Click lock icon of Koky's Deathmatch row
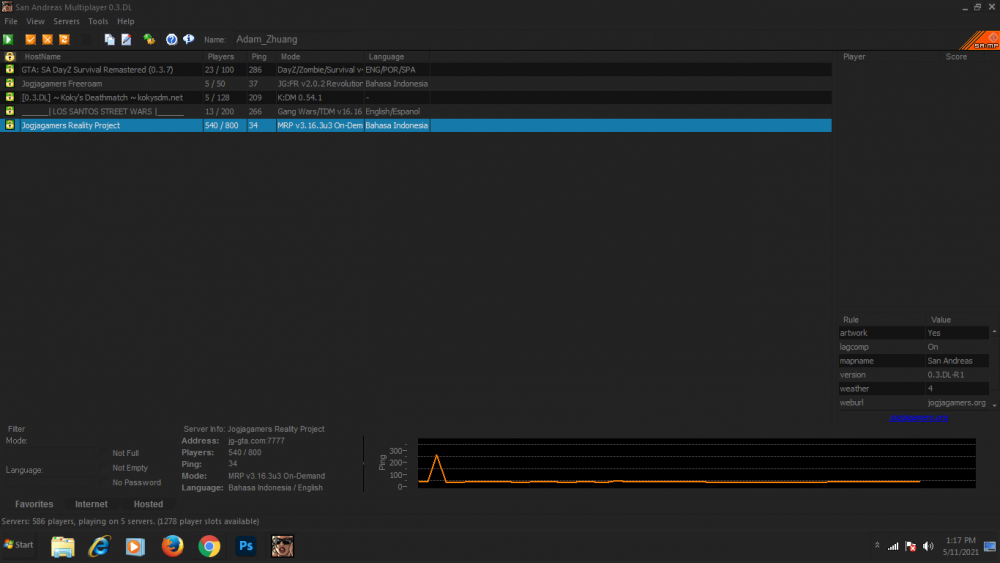Viewport: 1000px width, 563px height. (x=10, y=97)
